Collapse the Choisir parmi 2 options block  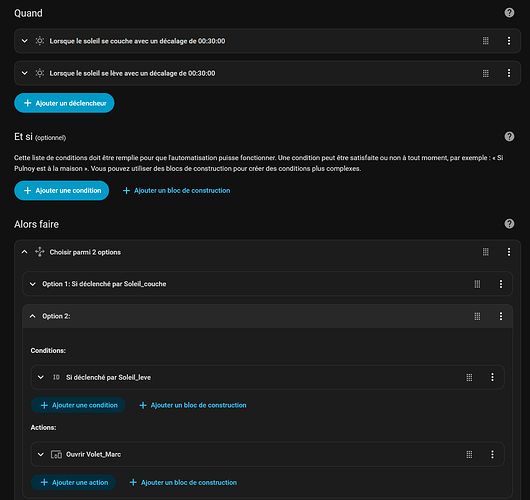click(25, 252)
